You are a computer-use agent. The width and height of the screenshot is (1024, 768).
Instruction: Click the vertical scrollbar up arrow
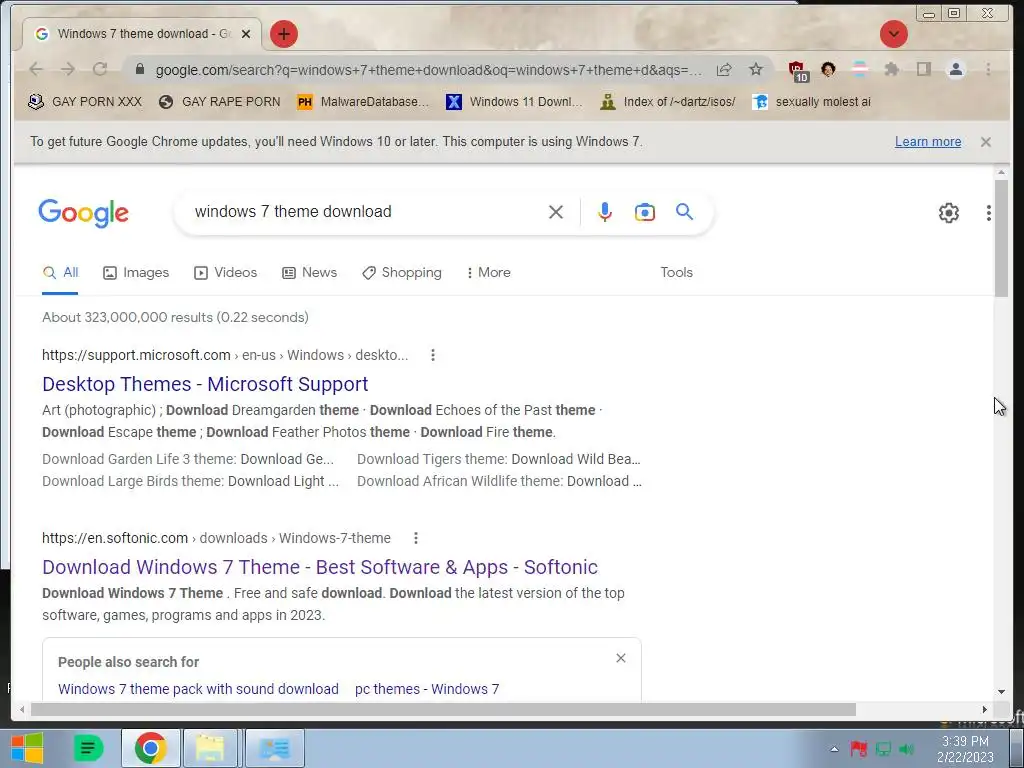point(1001,172)
